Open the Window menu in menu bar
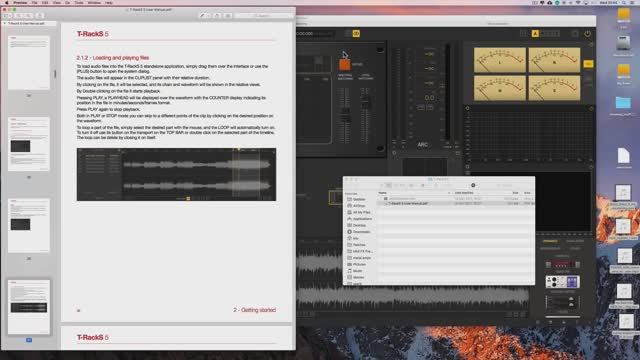This screenshot has height=360, width=640. (94, 2)
